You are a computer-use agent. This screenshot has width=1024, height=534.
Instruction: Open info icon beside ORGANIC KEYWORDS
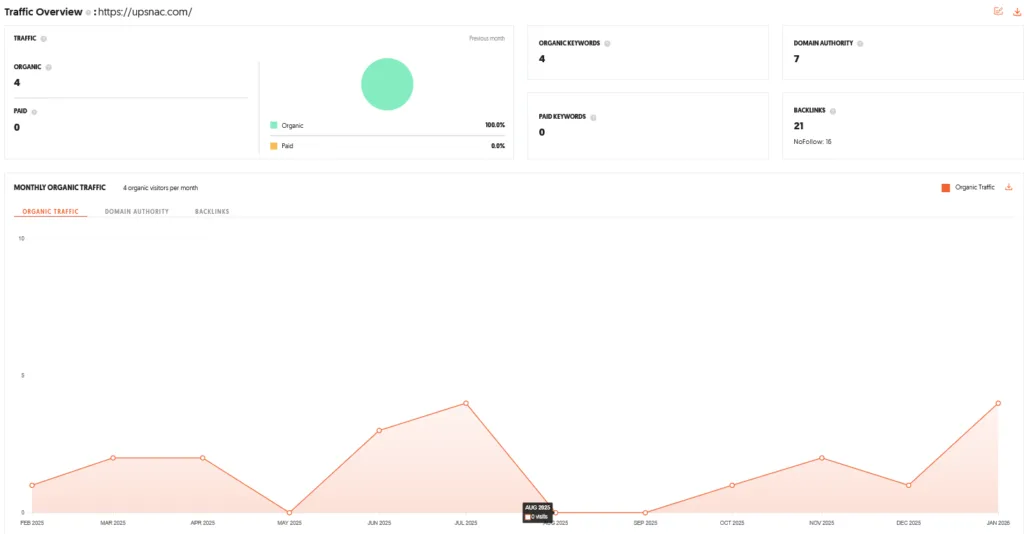point(607,44)
